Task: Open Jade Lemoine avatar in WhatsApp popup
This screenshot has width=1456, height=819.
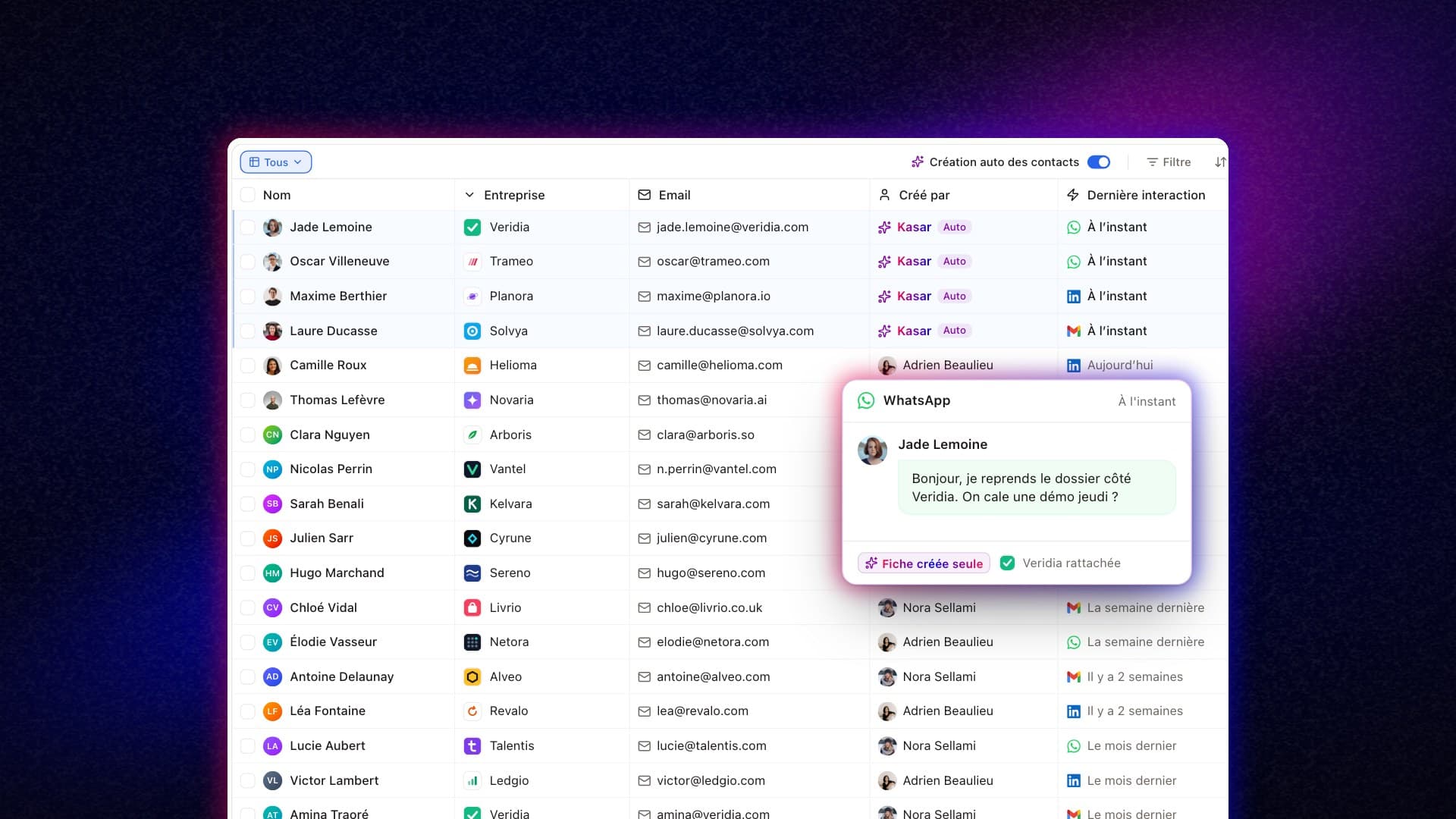Action: pos(872,450)
